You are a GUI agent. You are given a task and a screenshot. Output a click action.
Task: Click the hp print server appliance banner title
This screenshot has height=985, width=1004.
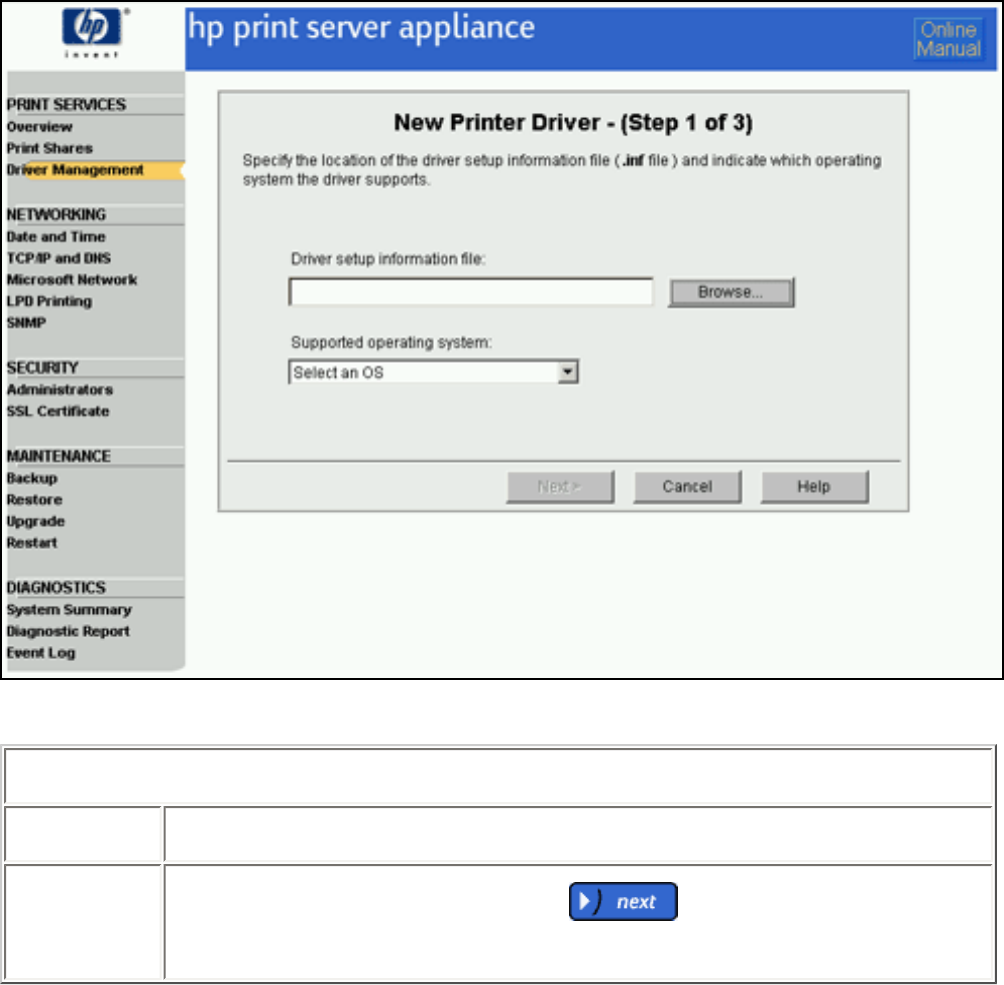coord(362,29)
